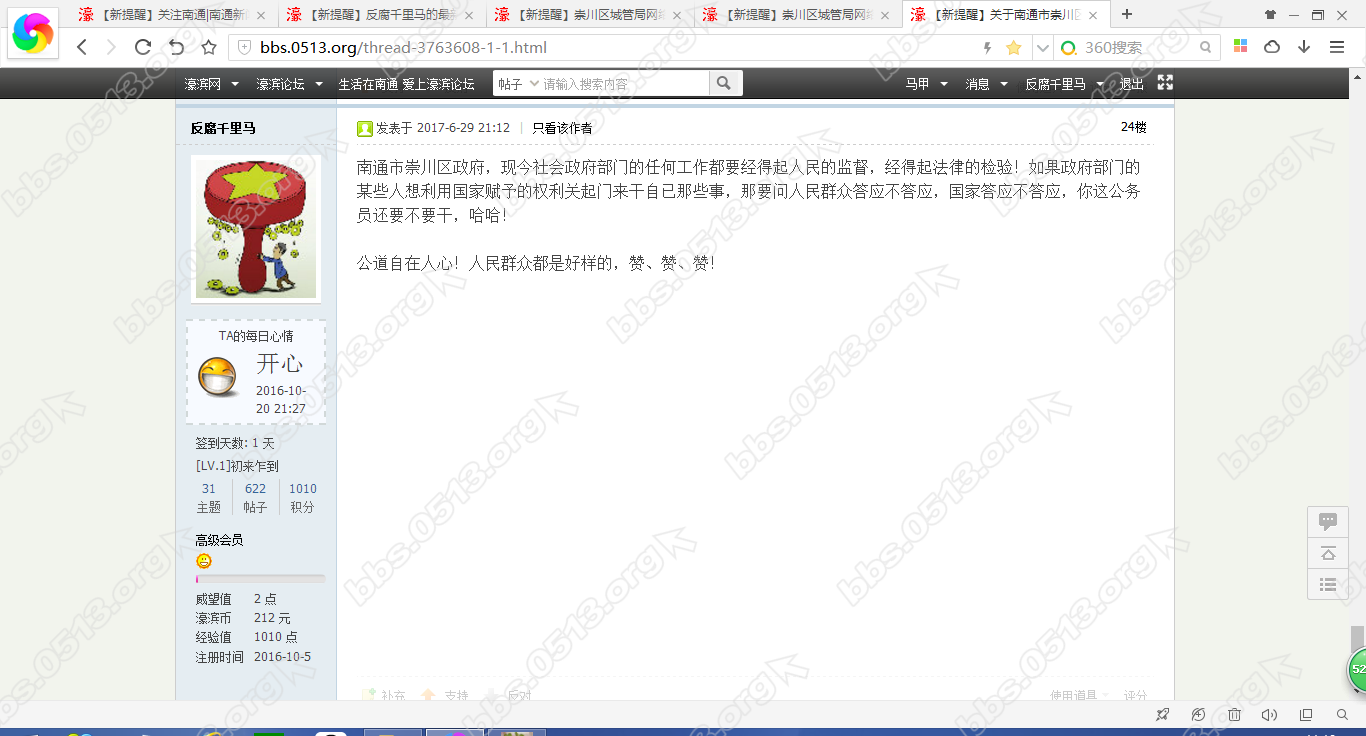This screenshot has width=1366, height=736.
Task: Open the thread list icon on the right side
Action: point(1328,585)
